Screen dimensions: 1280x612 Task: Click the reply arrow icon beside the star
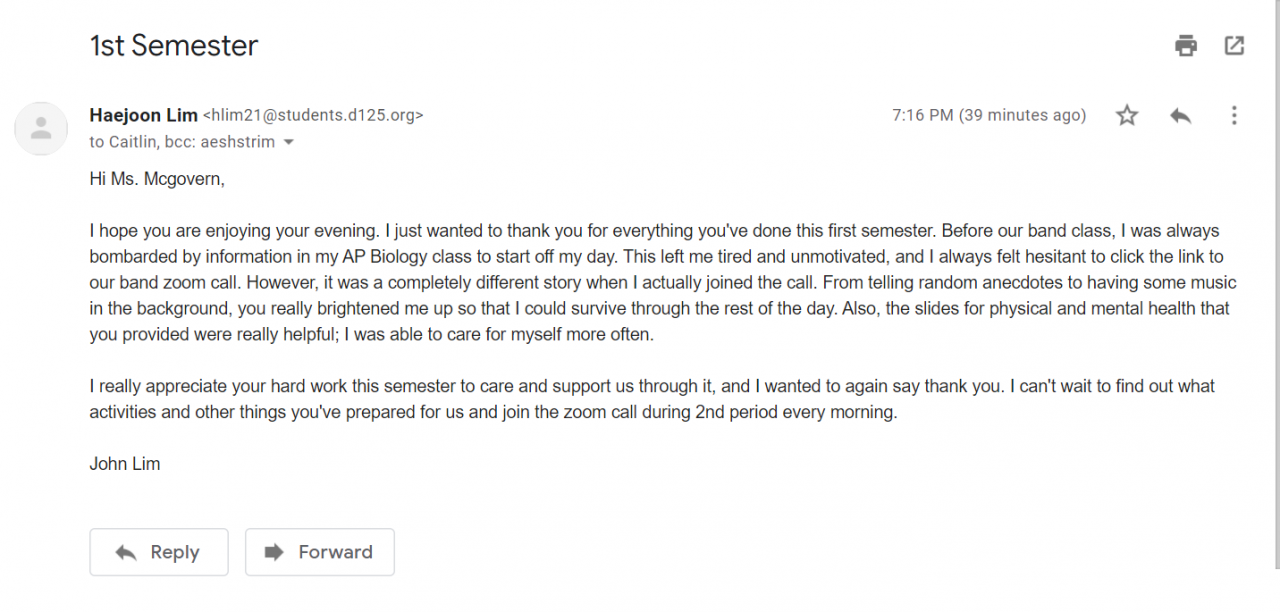1181,116
